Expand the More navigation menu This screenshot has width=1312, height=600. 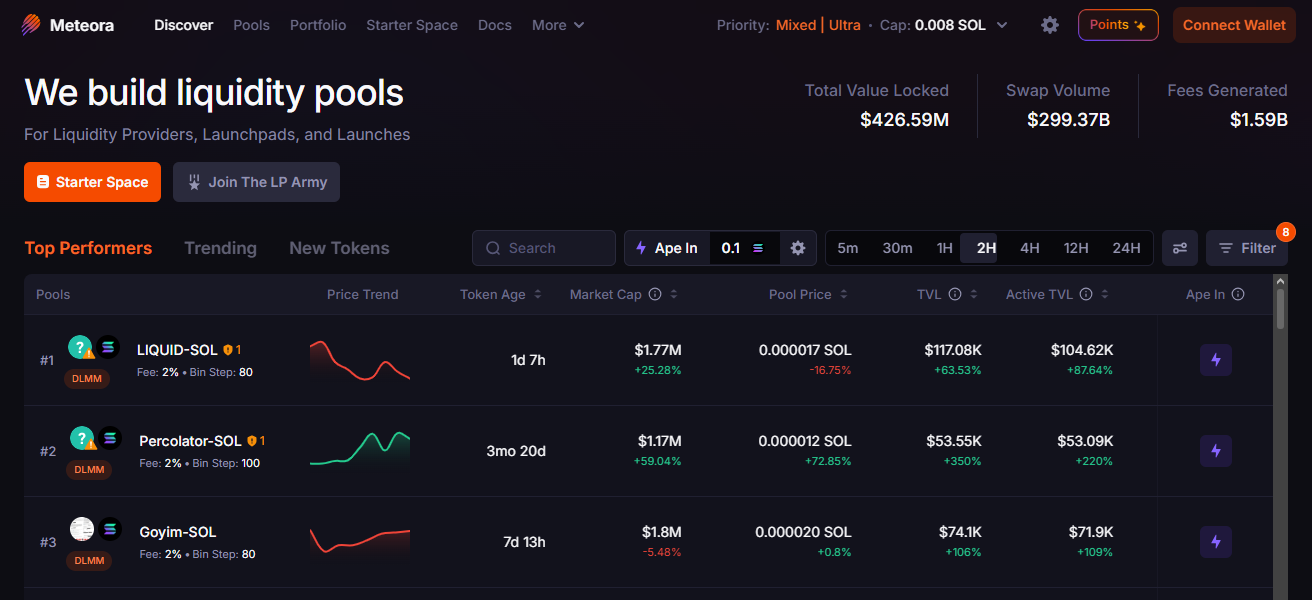pyautogui.click(x=558, y=25)
